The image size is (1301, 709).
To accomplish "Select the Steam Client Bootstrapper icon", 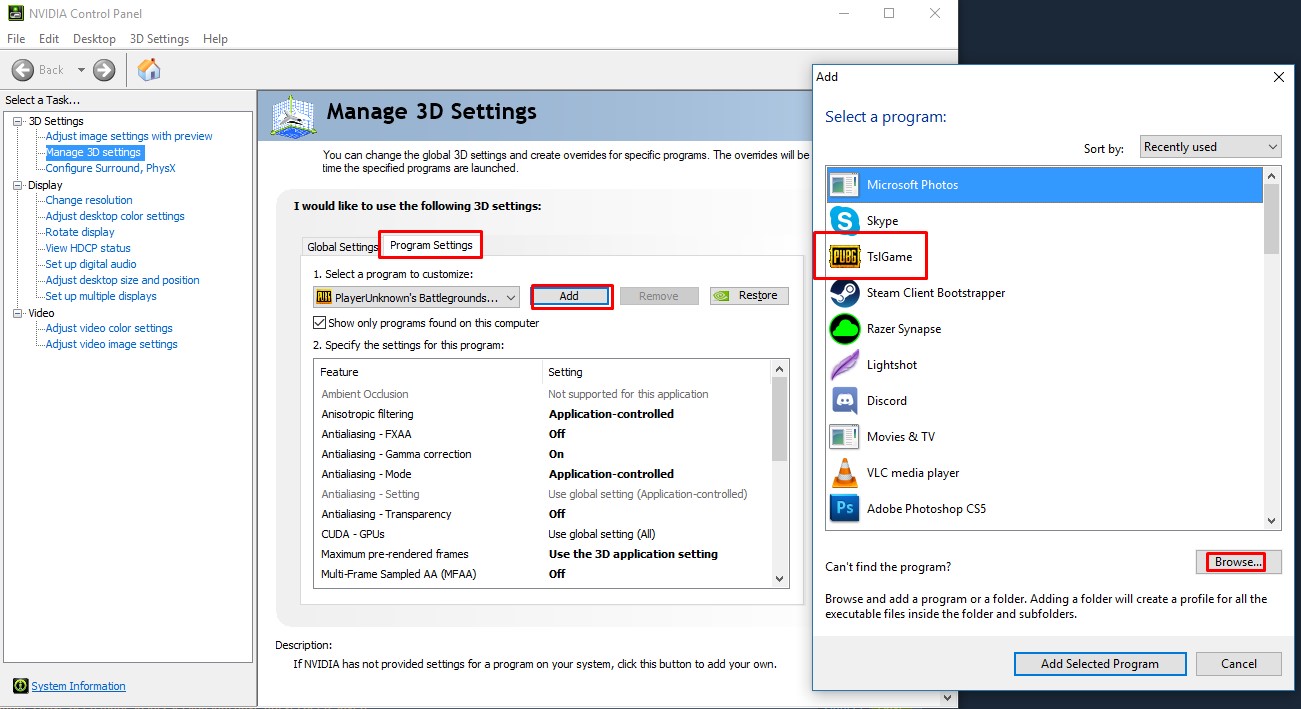I will [x=845, y=293].
